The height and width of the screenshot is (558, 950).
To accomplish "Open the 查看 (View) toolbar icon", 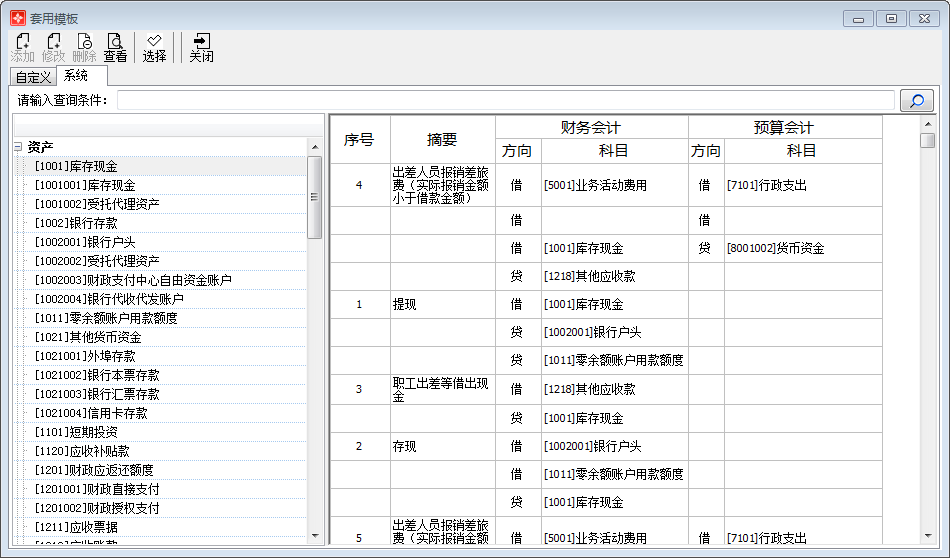I will 115,47.
